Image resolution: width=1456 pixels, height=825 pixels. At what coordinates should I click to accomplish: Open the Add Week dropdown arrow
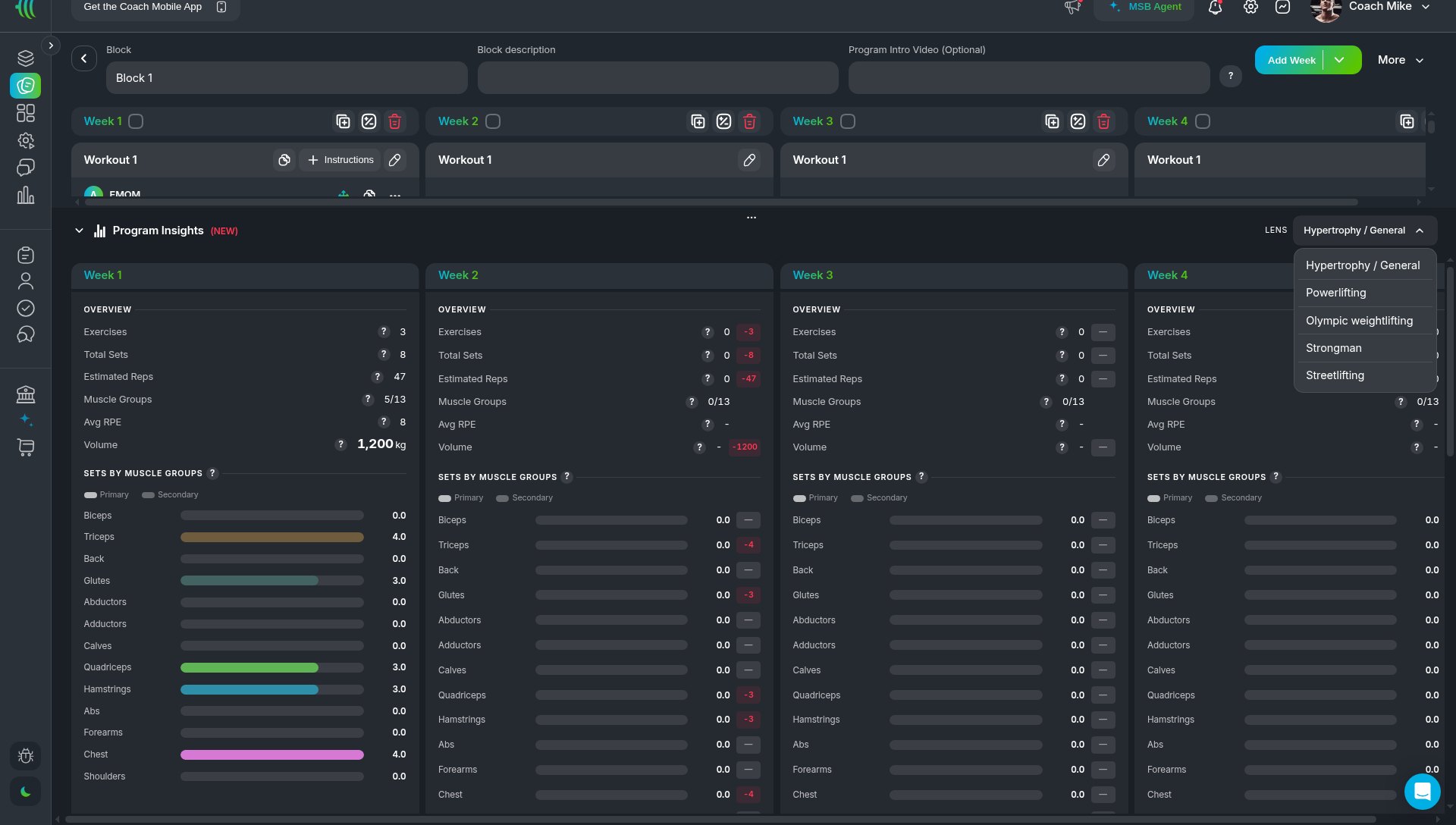point(1340,60)
